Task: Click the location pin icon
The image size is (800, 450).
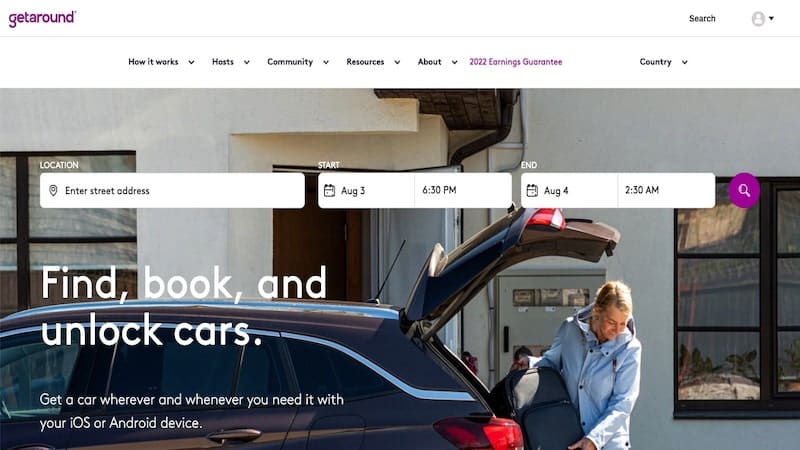Action: [53, 190]
